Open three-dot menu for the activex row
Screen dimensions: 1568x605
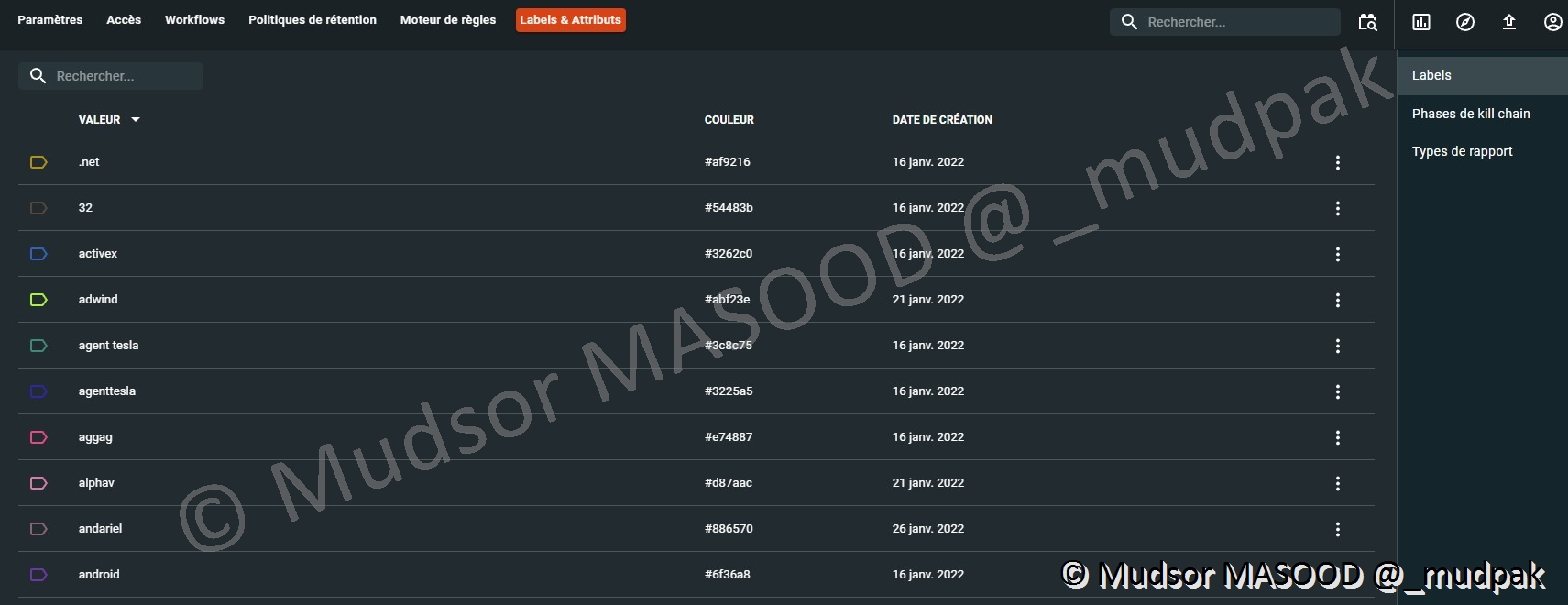(x=1338, y=254)
